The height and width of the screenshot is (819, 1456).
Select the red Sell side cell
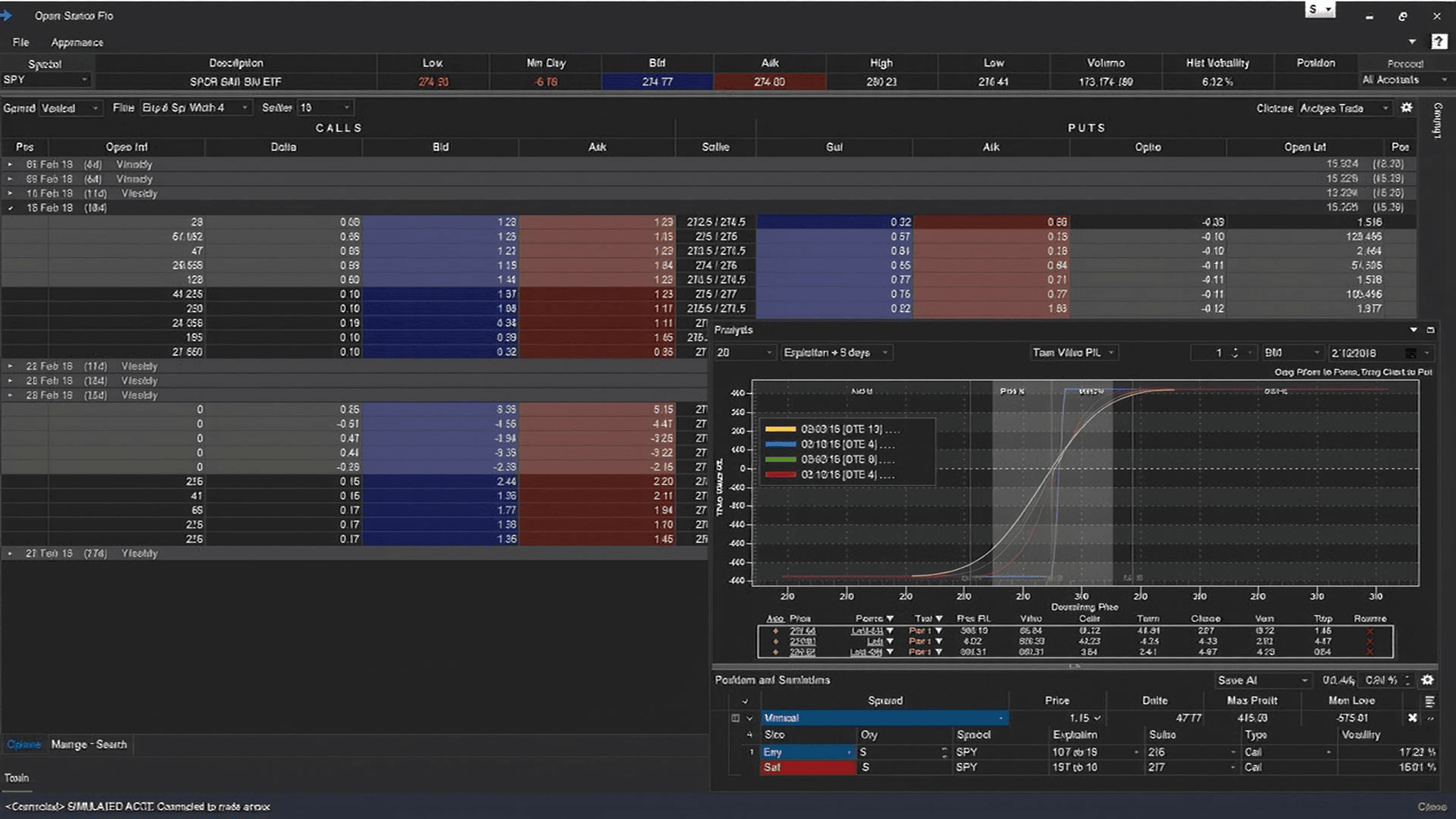pos(808,767)
